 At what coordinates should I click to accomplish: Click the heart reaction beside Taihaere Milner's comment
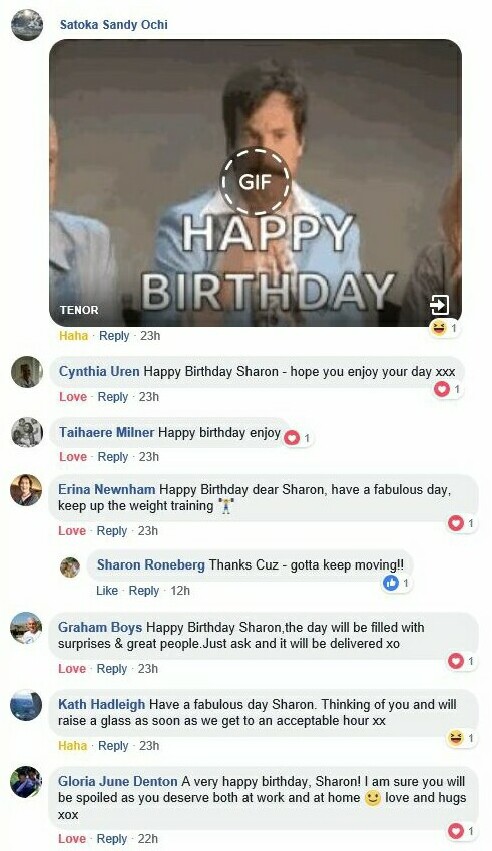(x=298, y=437)
